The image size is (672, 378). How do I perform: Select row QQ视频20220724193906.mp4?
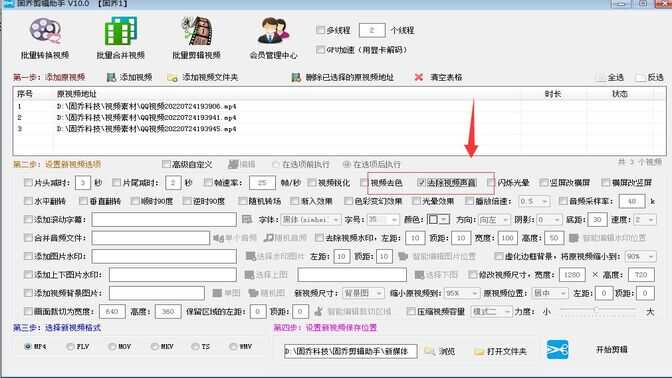pyautogui.click(x=339, y=106)
